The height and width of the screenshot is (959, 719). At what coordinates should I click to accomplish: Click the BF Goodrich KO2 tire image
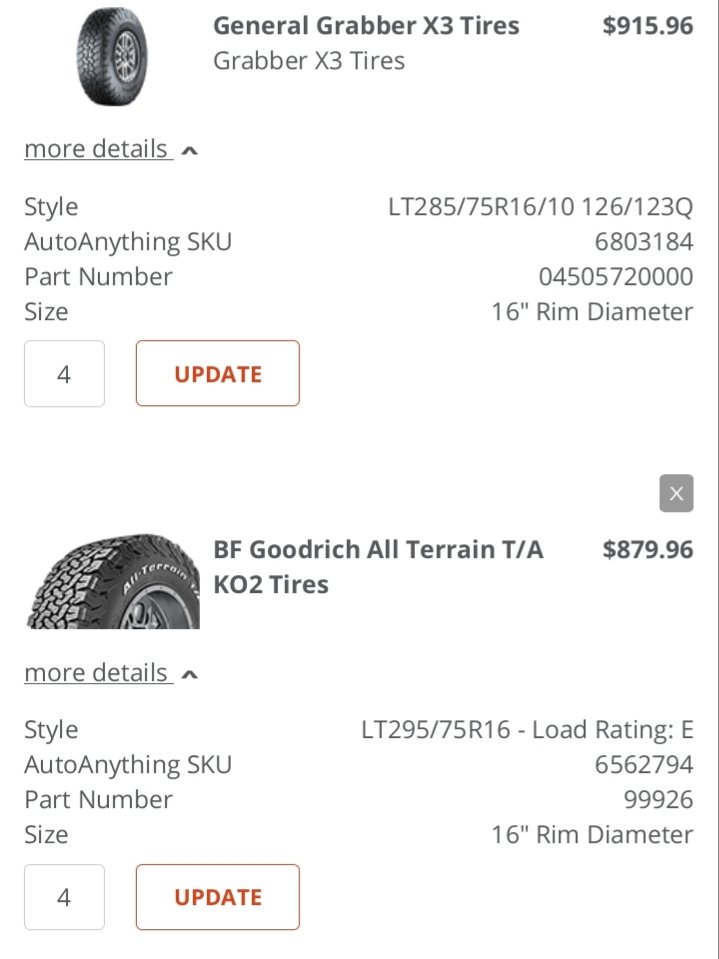pyautogui.click(x=113, y=580)
